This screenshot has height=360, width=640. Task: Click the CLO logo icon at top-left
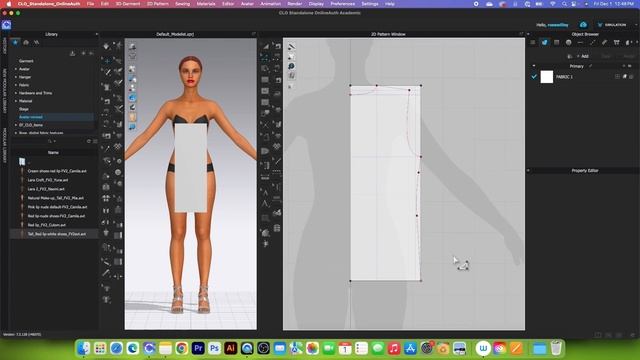pyautogui.click(x=6, y=25)
